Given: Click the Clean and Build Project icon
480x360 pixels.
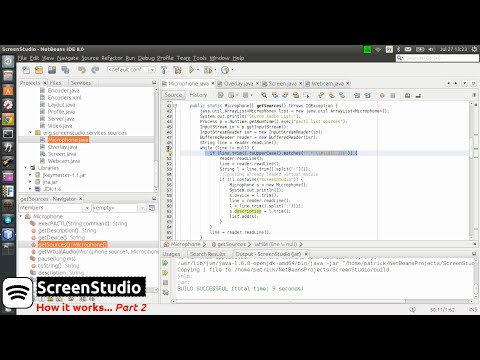Looking at the screenshot, I should coord(177,70).
